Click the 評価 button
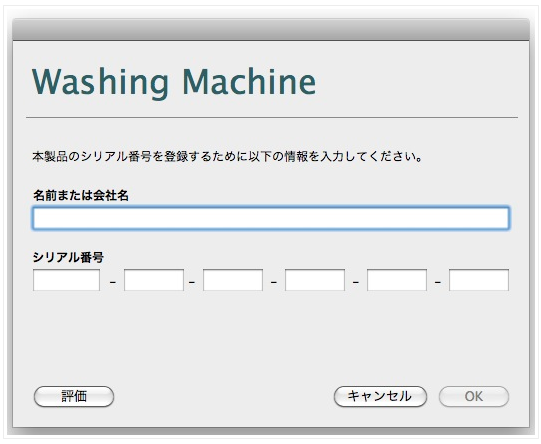Screen dimensions: 541x444 tap(74, 396)
